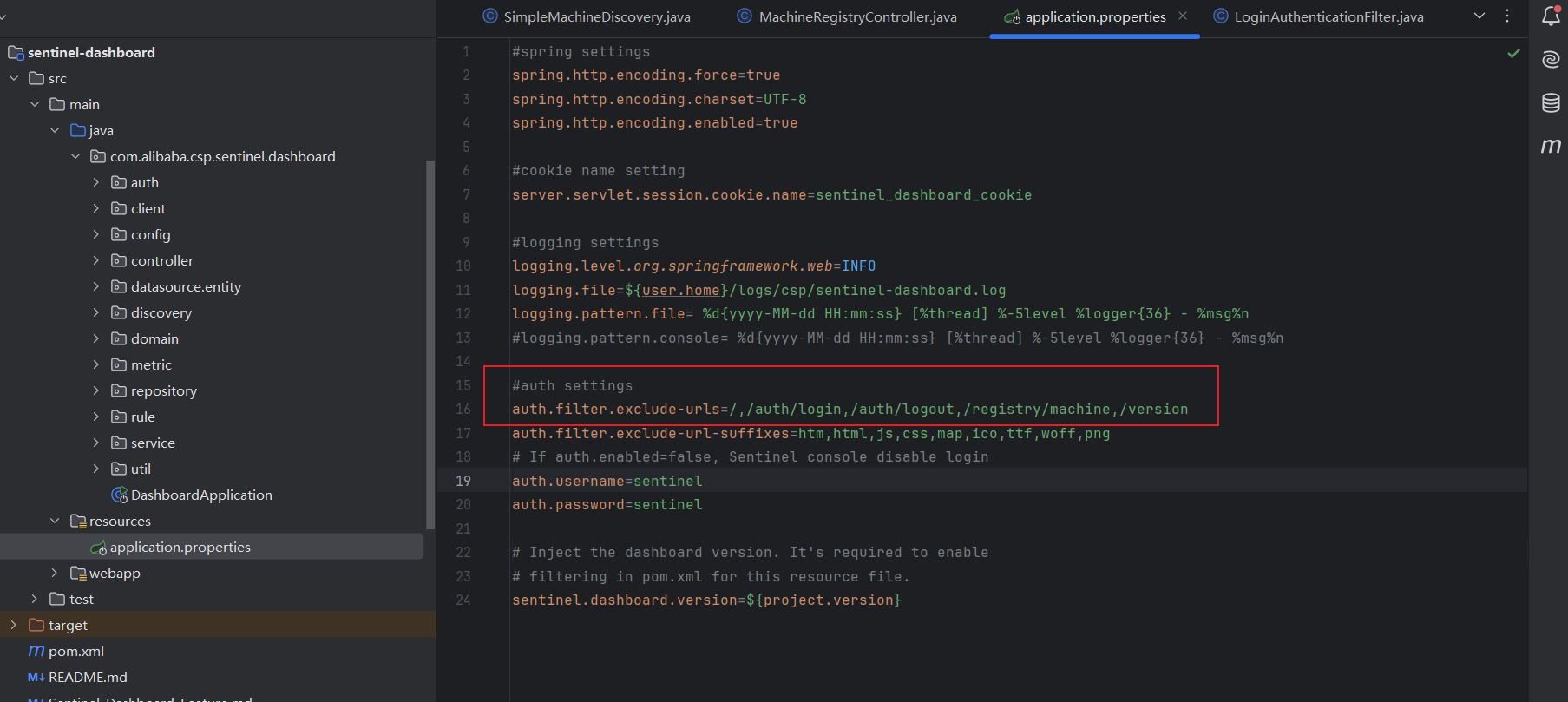Open the Maven tool window icon
Image resolution: width=1568 pixels, height=702 pixels.
pos(1551,146)
